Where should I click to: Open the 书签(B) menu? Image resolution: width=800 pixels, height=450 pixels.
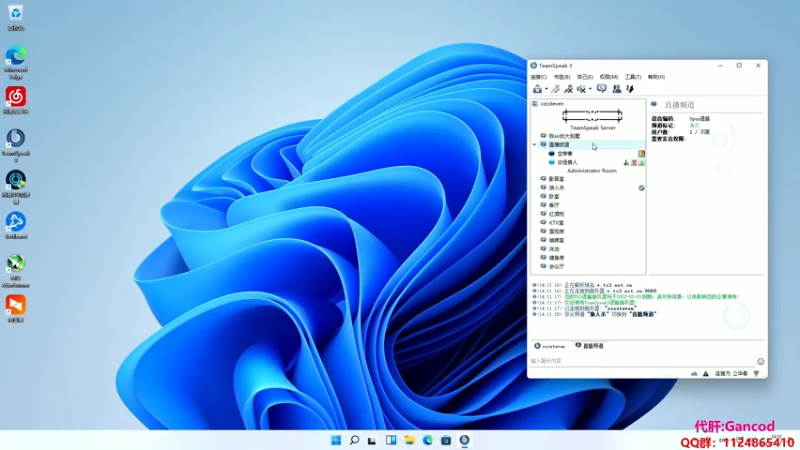[562, 77]
